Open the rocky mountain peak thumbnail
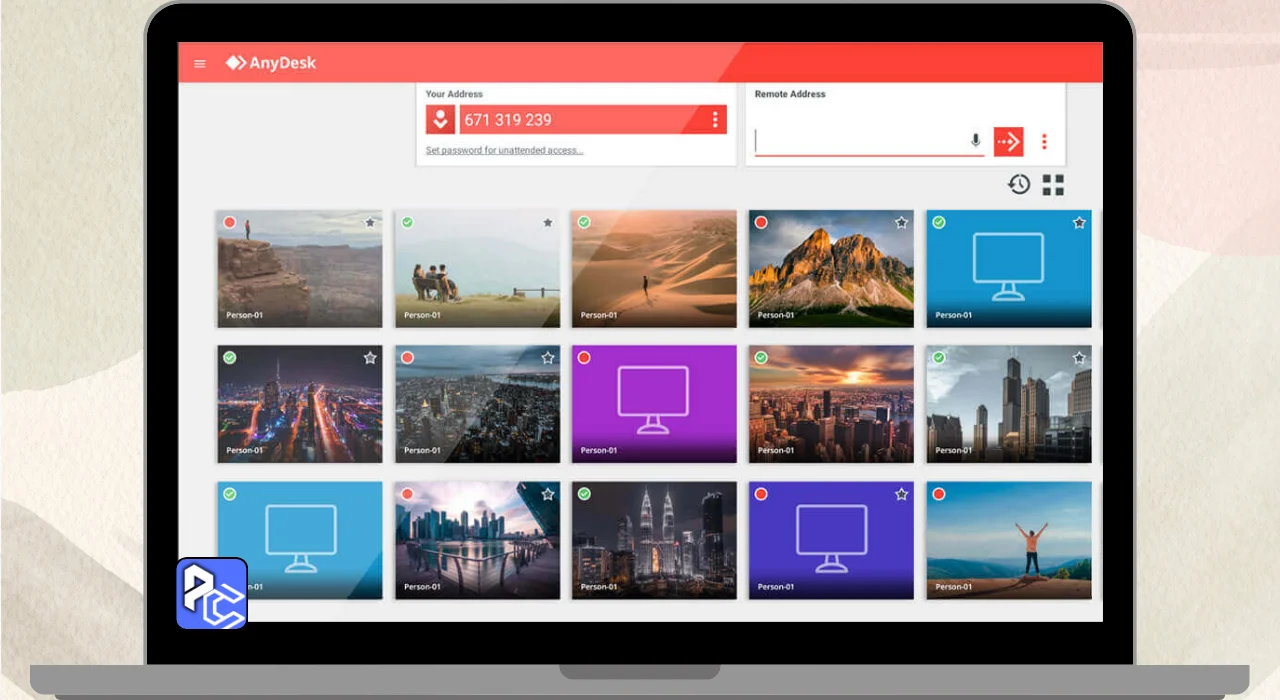 point(831,268)
